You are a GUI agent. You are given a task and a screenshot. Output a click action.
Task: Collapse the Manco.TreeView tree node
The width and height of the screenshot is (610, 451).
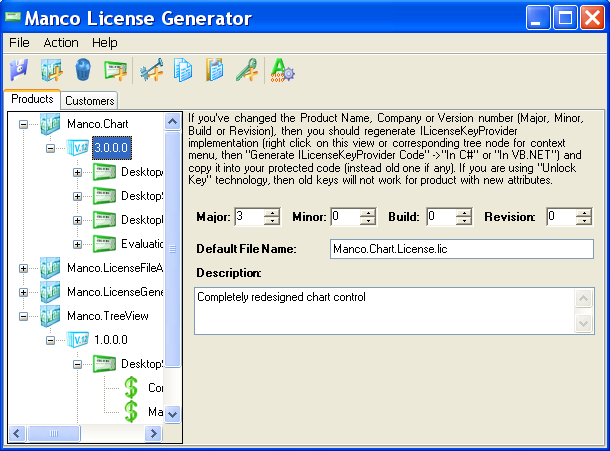point(23,316)
